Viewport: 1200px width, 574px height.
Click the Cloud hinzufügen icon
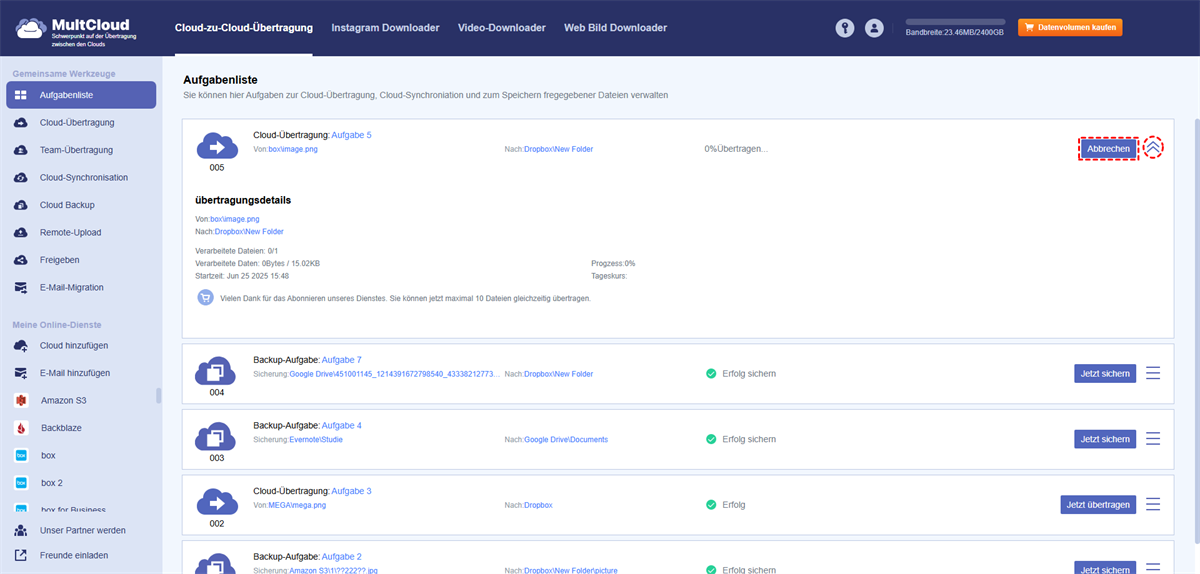pyautogui.click(x=21, y=346)
